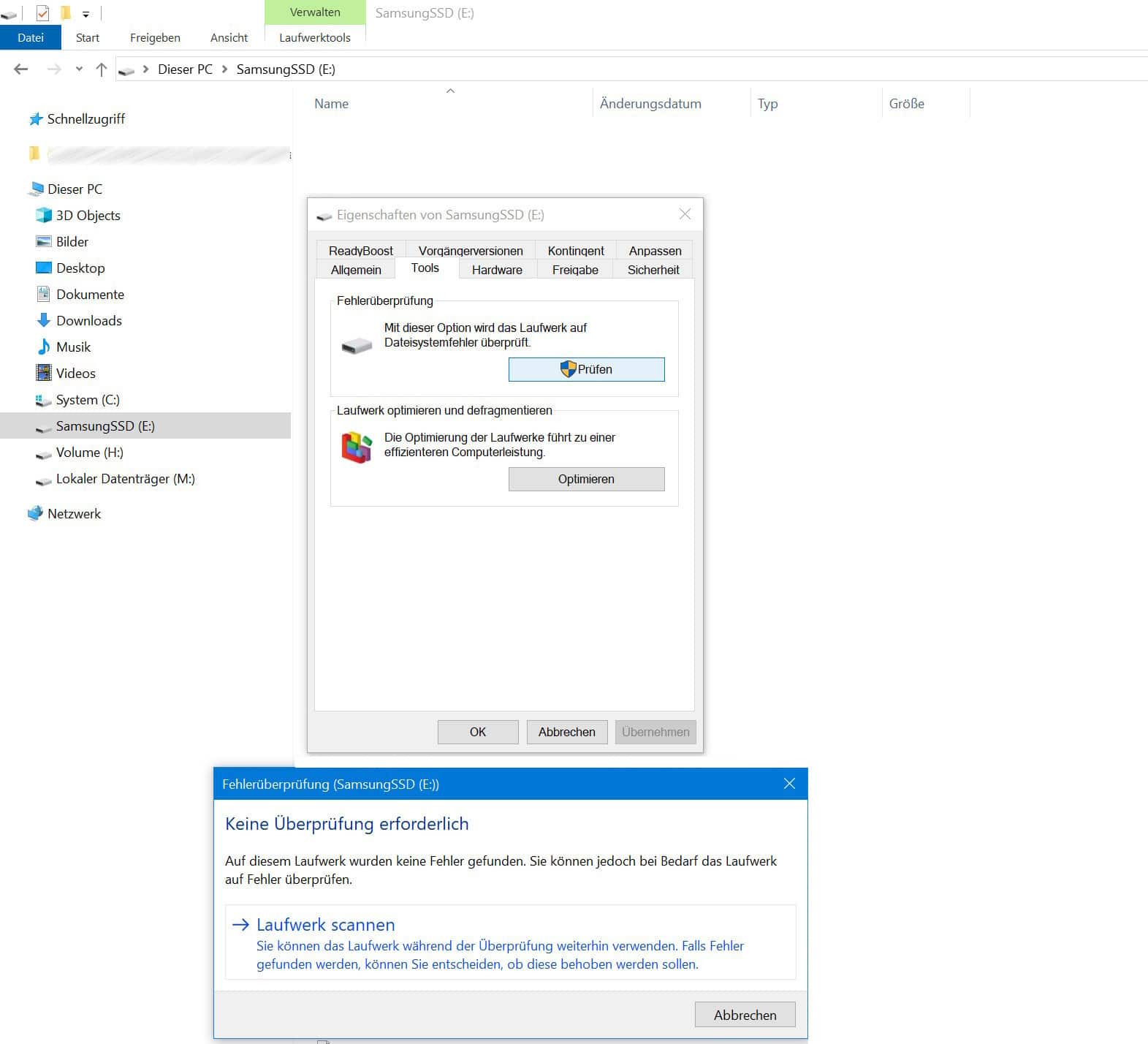Click OK in Eigenschaften dialog

point(478,732)
